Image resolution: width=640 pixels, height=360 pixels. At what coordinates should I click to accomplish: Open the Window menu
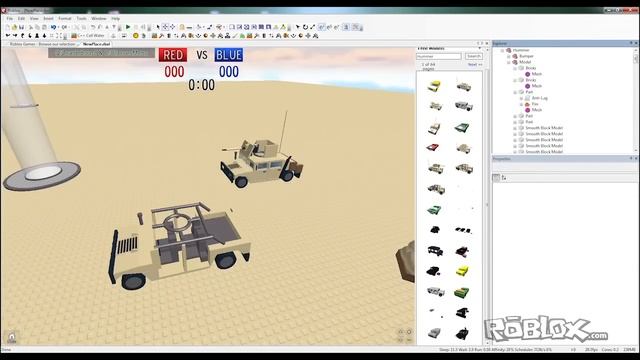(x=99, y=18)
